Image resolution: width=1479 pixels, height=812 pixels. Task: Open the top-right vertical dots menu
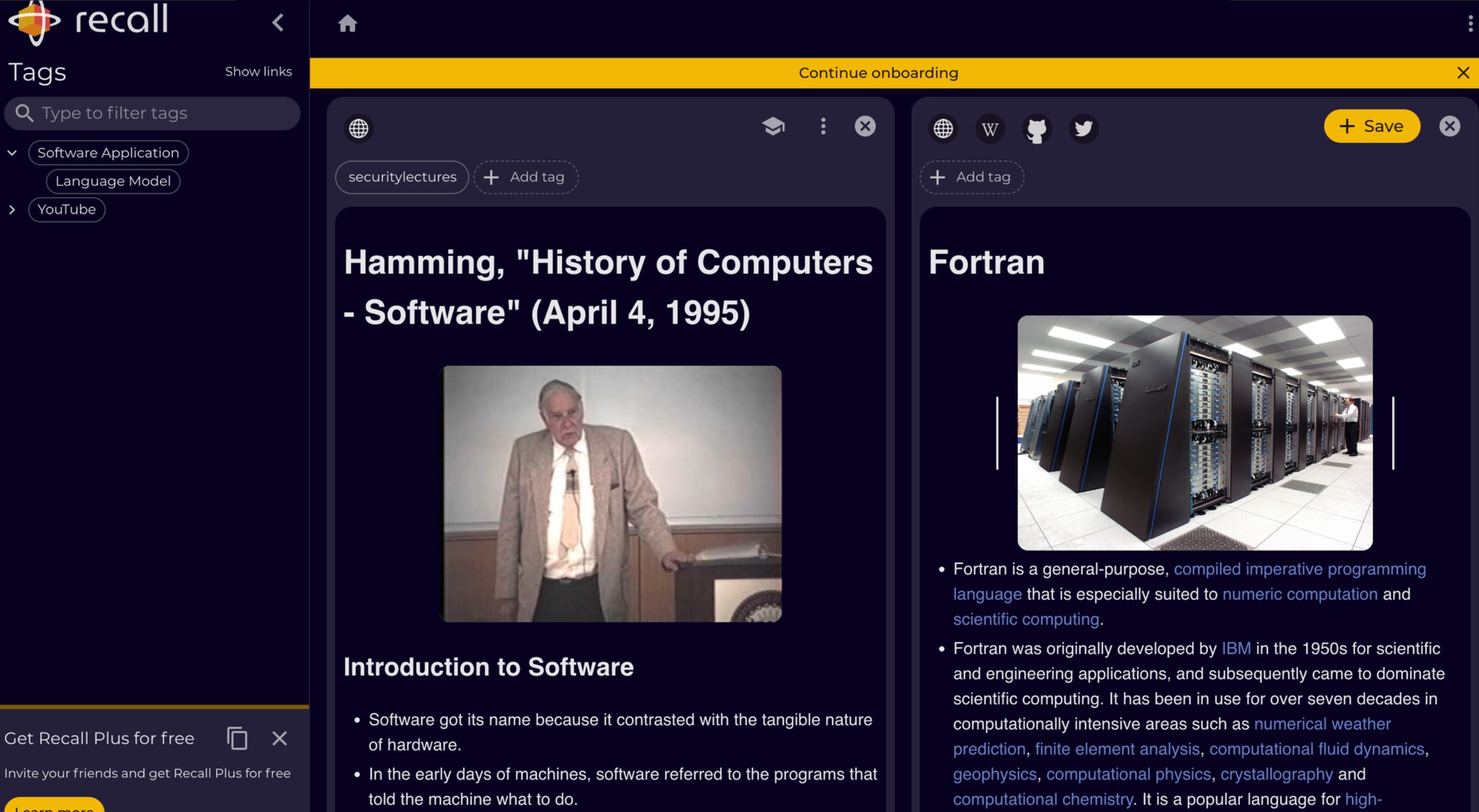1470,24
